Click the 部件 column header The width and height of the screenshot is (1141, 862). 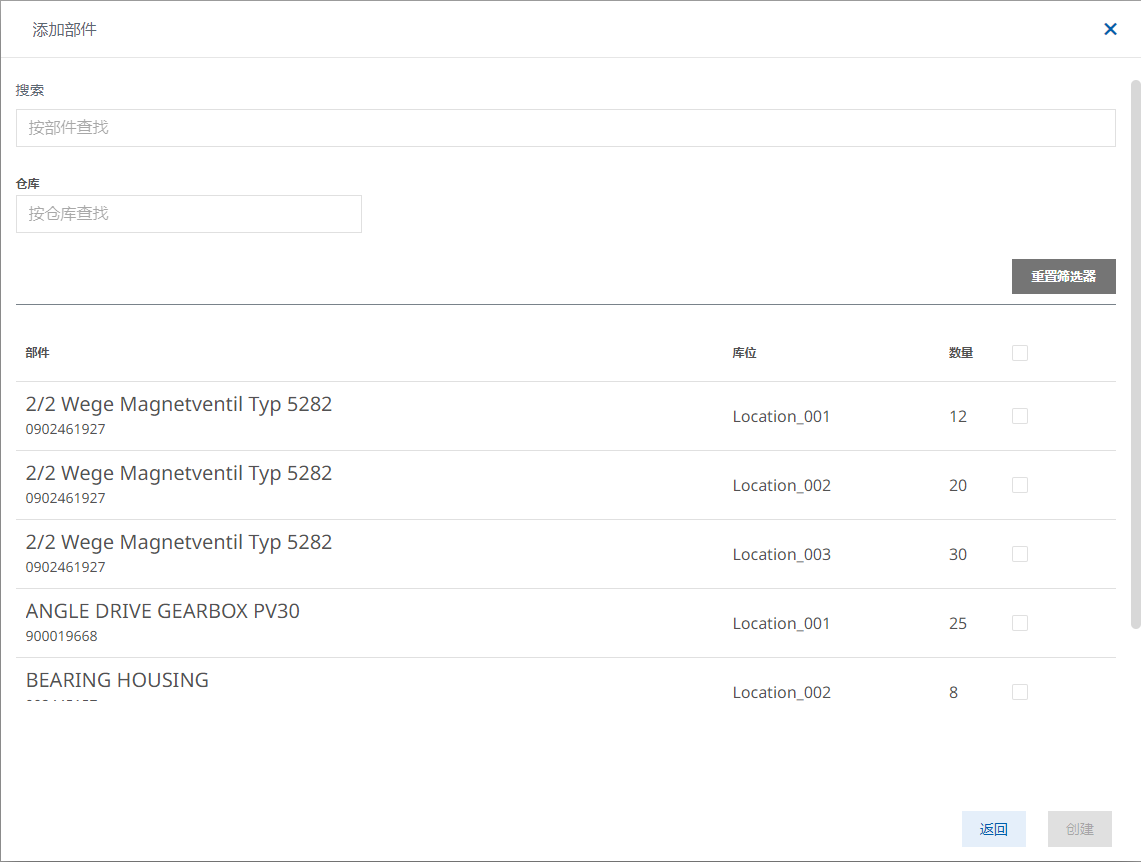[x=38, y=353]
